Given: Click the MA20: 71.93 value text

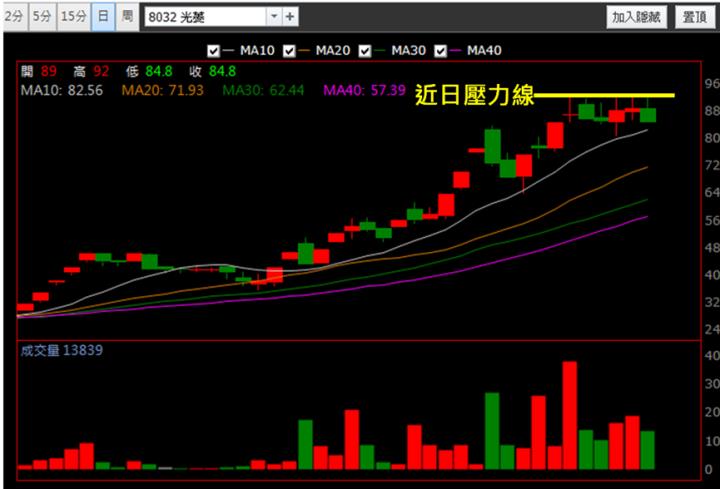Looking at the screenshot, I should [163, 90].
